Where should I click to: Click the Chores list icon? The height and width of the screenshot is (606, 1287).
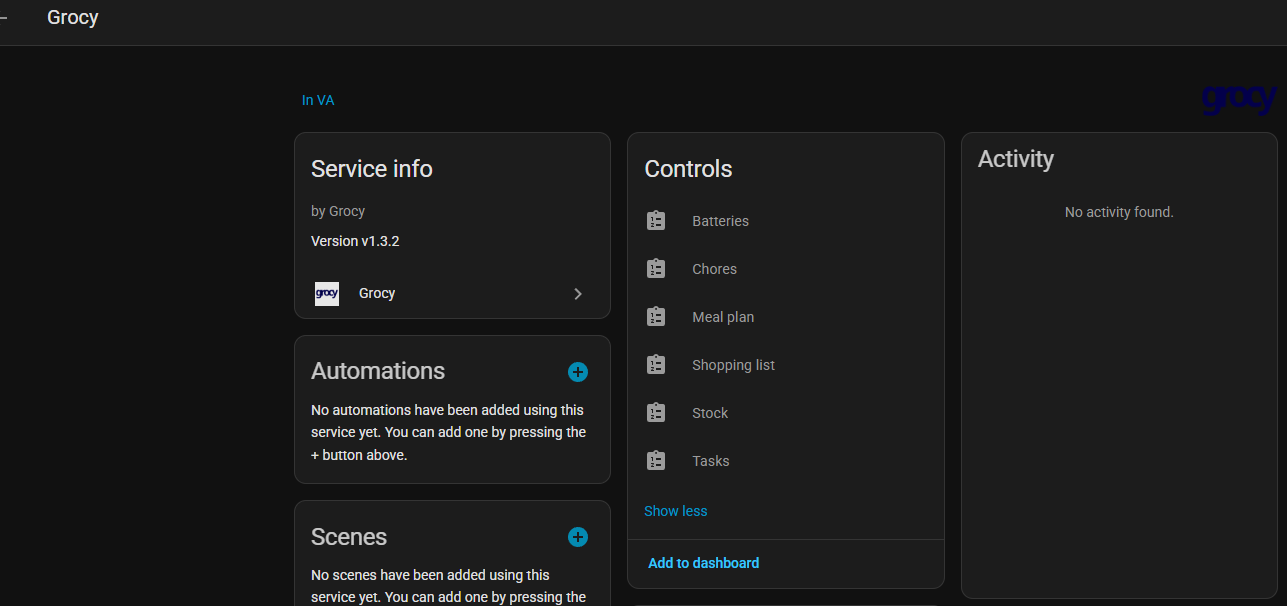pyautogui.click(x=656, y=269)
